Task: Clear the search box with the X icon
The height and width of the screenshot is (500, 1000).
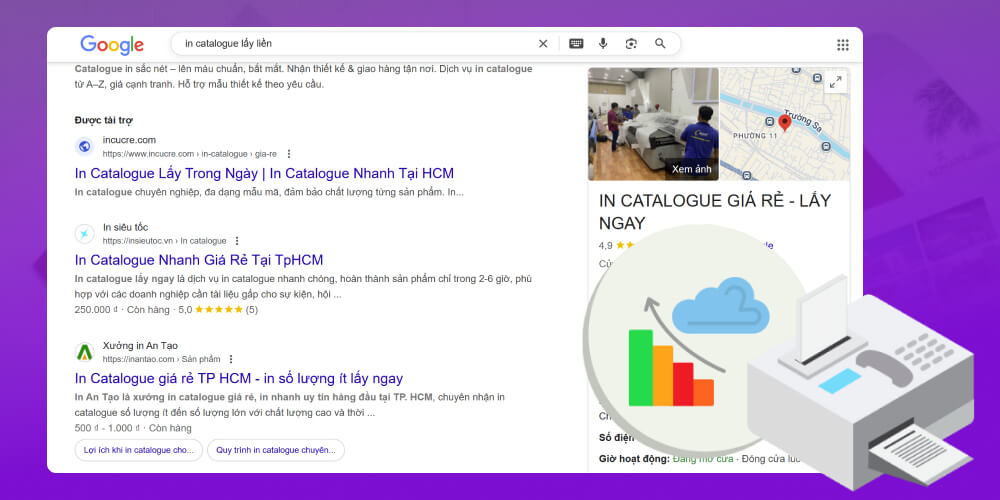Action: tap(543, 43)
